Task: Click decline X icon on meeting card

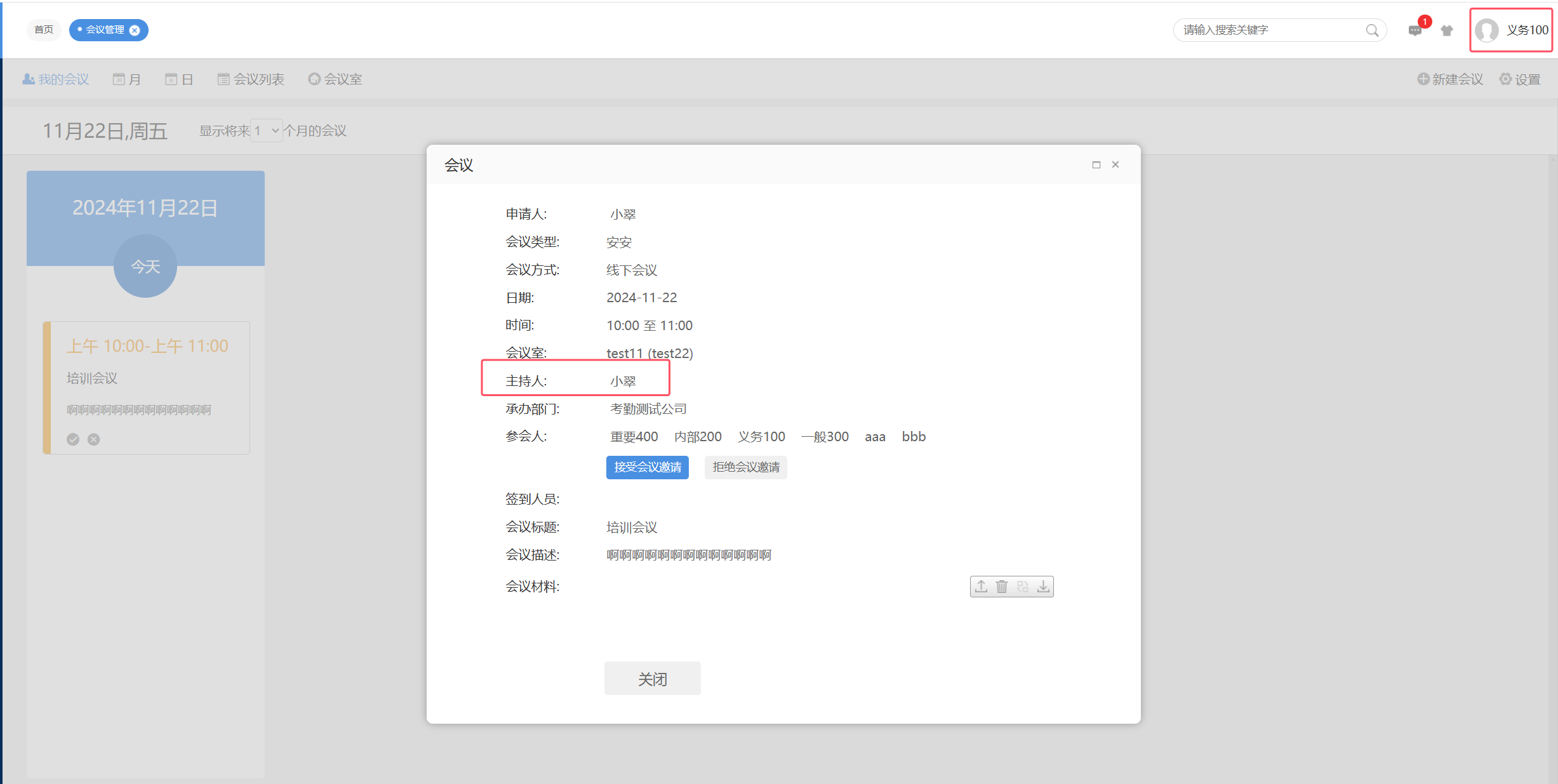Action: 94,439
